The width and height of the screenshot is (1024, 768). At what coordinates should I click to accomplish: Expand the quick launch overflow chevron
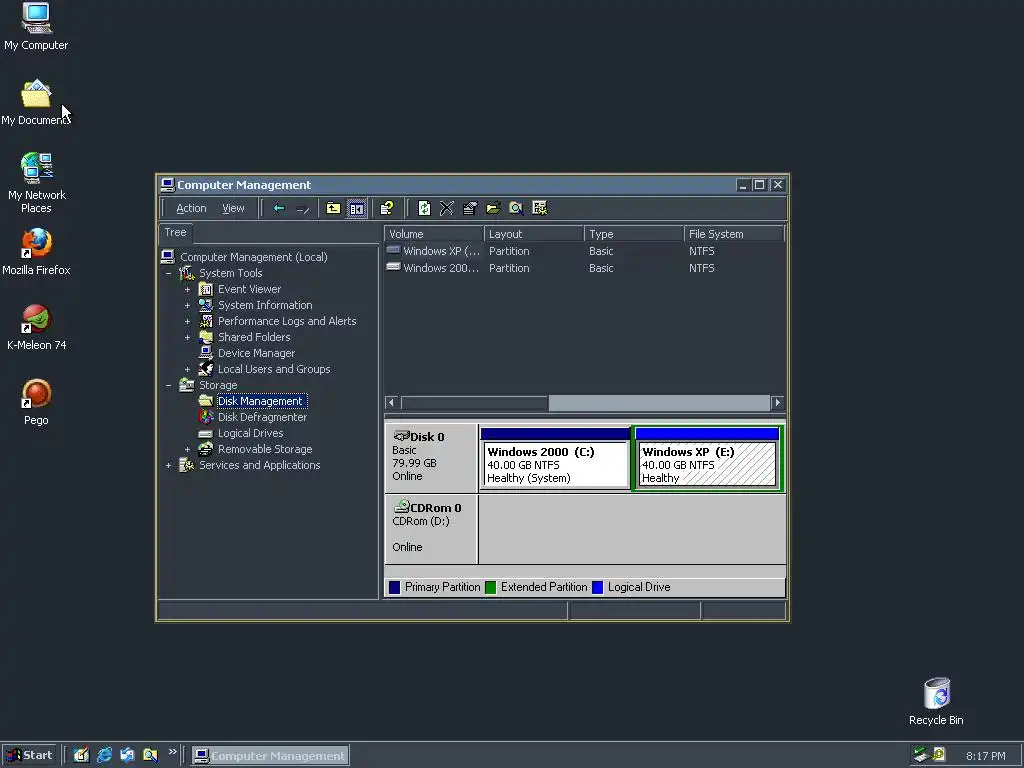click(172, 752)
